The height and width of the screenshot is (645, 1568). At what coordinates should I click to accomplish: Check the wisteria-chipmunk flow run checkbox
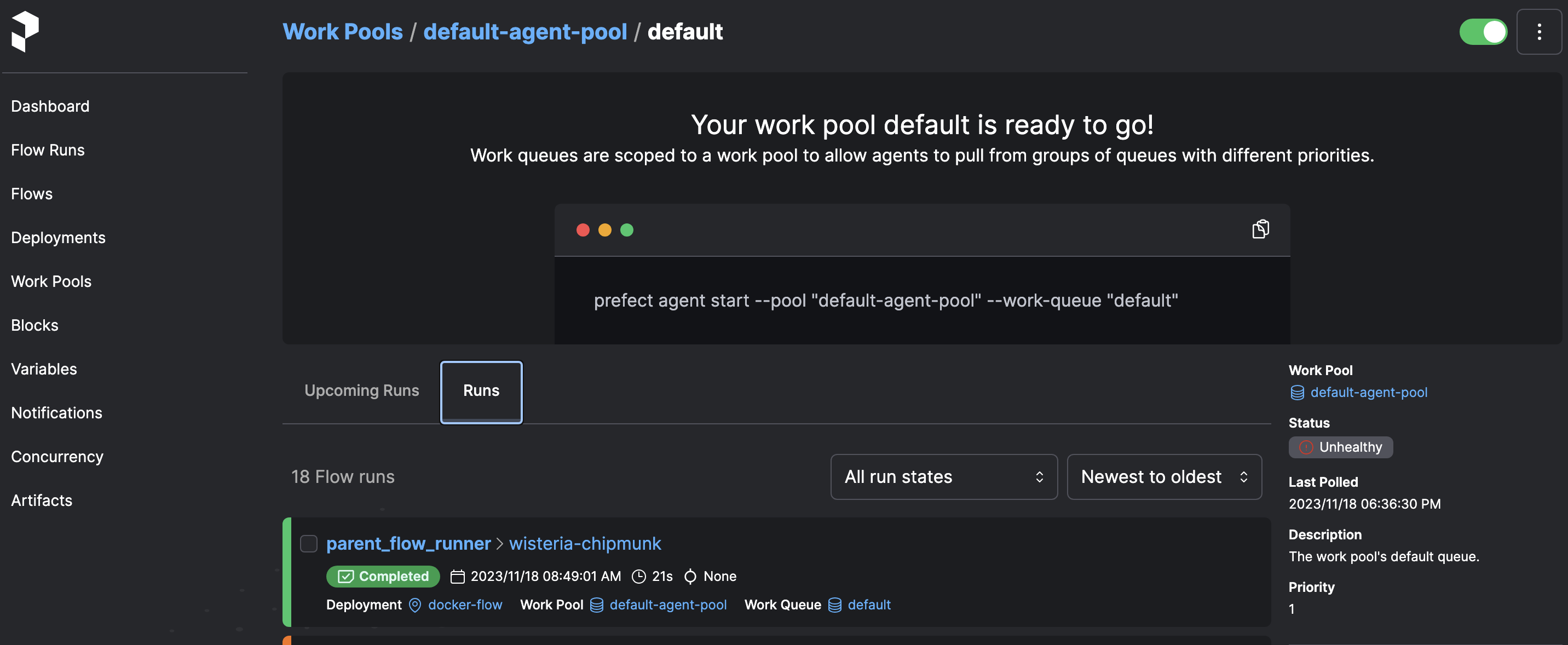point(309,543)
